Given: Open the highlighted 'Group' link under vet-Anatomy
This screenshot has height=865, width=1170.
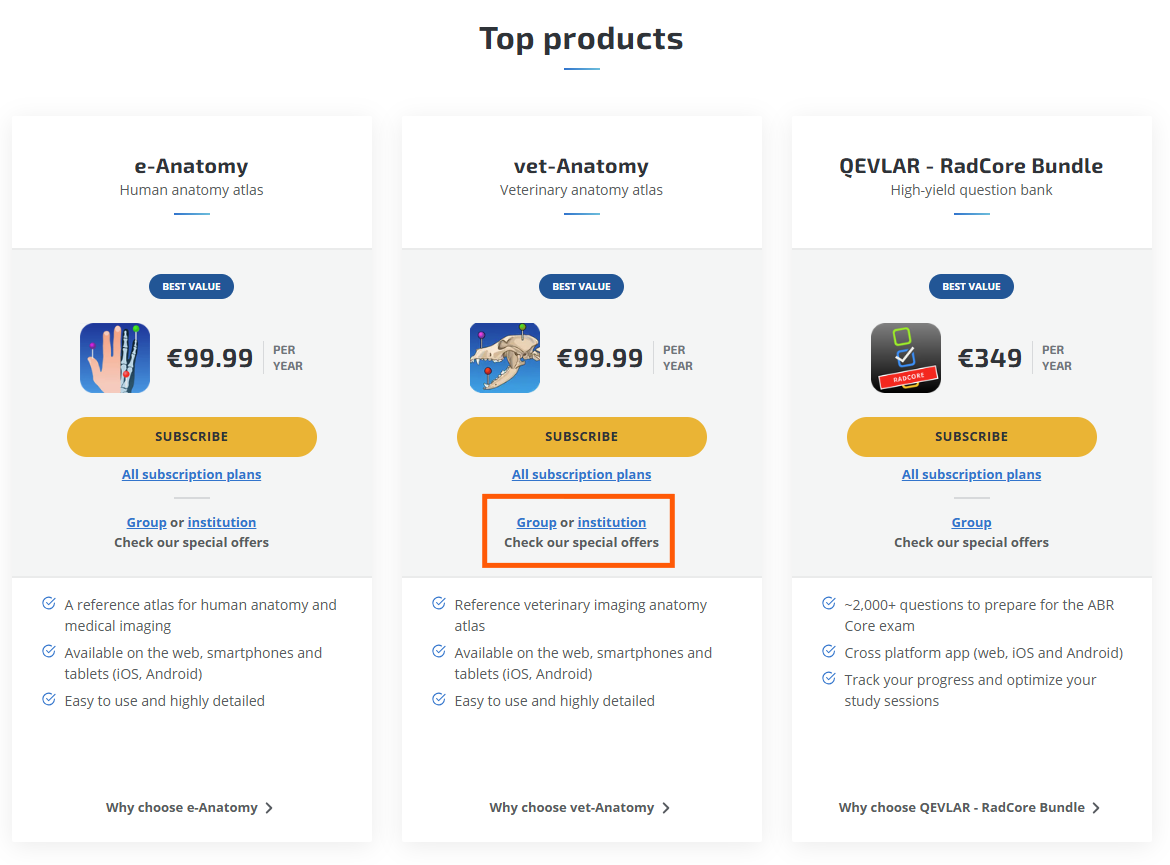Looking at the screenshot, I should coord(537,521).
